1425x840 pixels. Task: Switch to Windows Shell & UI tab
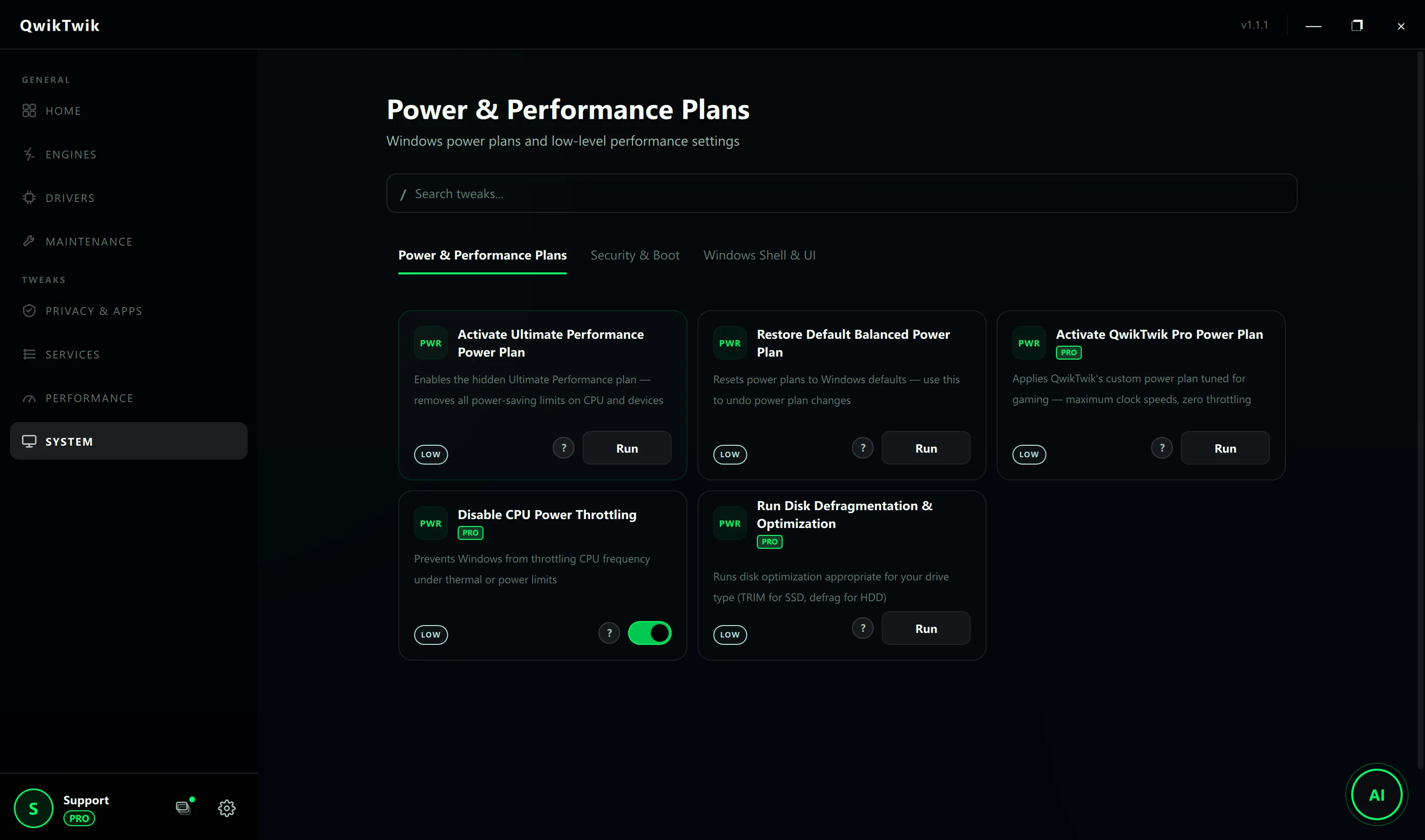click(759, 255)
